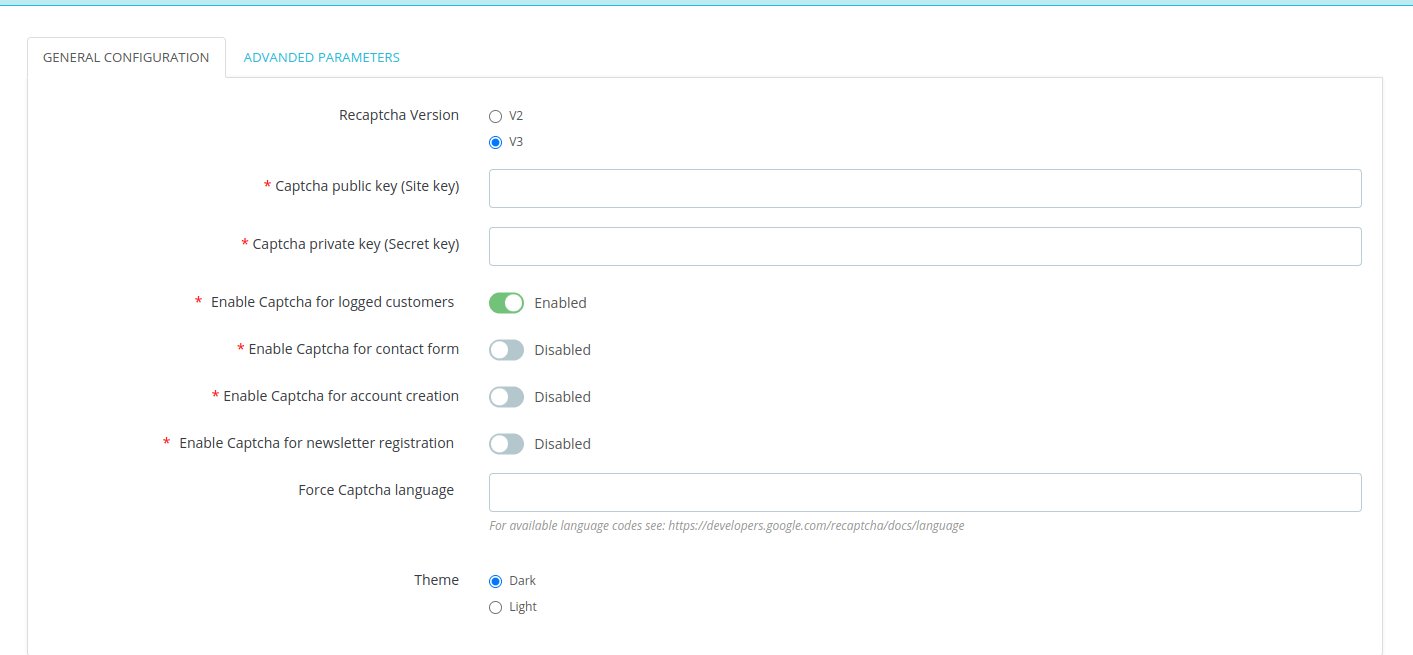
Task: Click the Recaptcha Version label
Action: [x=399, y=115]
